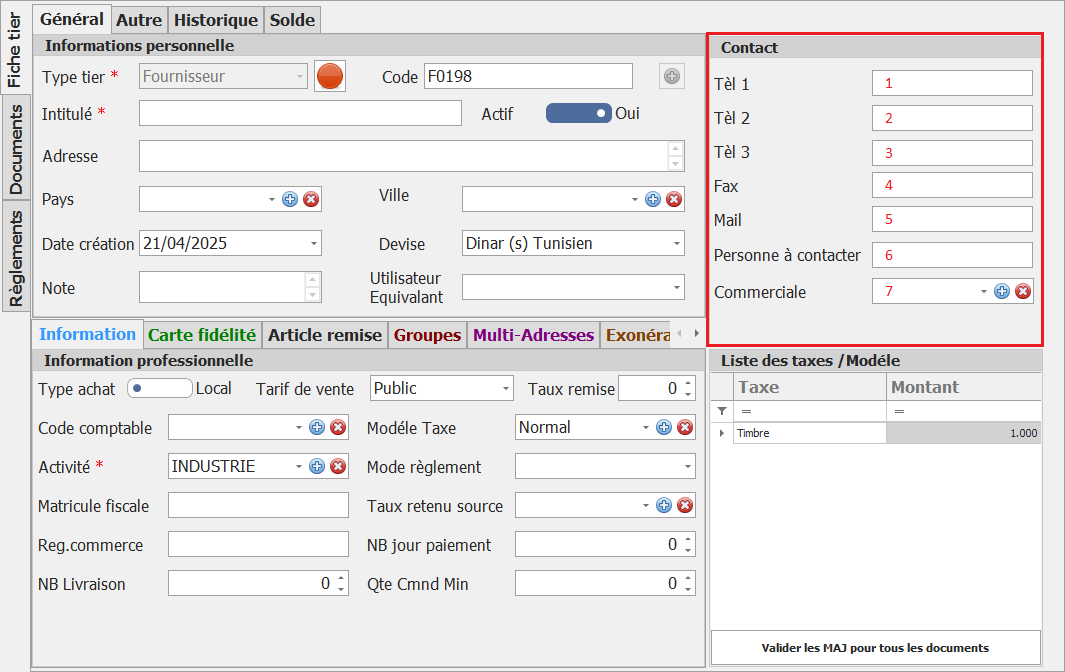1065x672 pixels.
Task: Click Valider les MAJ pour tous les documents
Action: coord(875,647)
